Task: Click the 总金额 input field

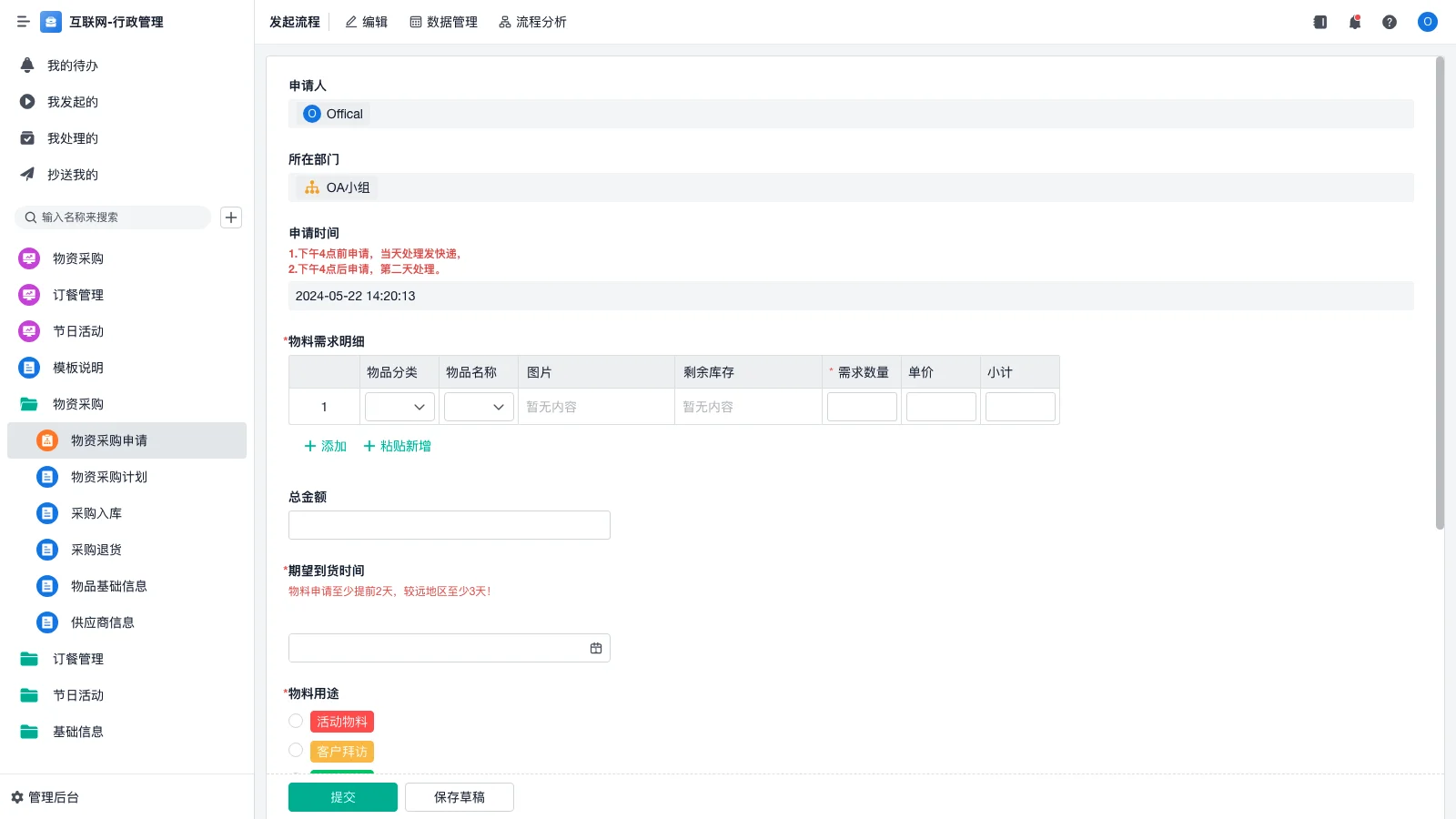Action: pyautogui.click(x=449, y=525)
